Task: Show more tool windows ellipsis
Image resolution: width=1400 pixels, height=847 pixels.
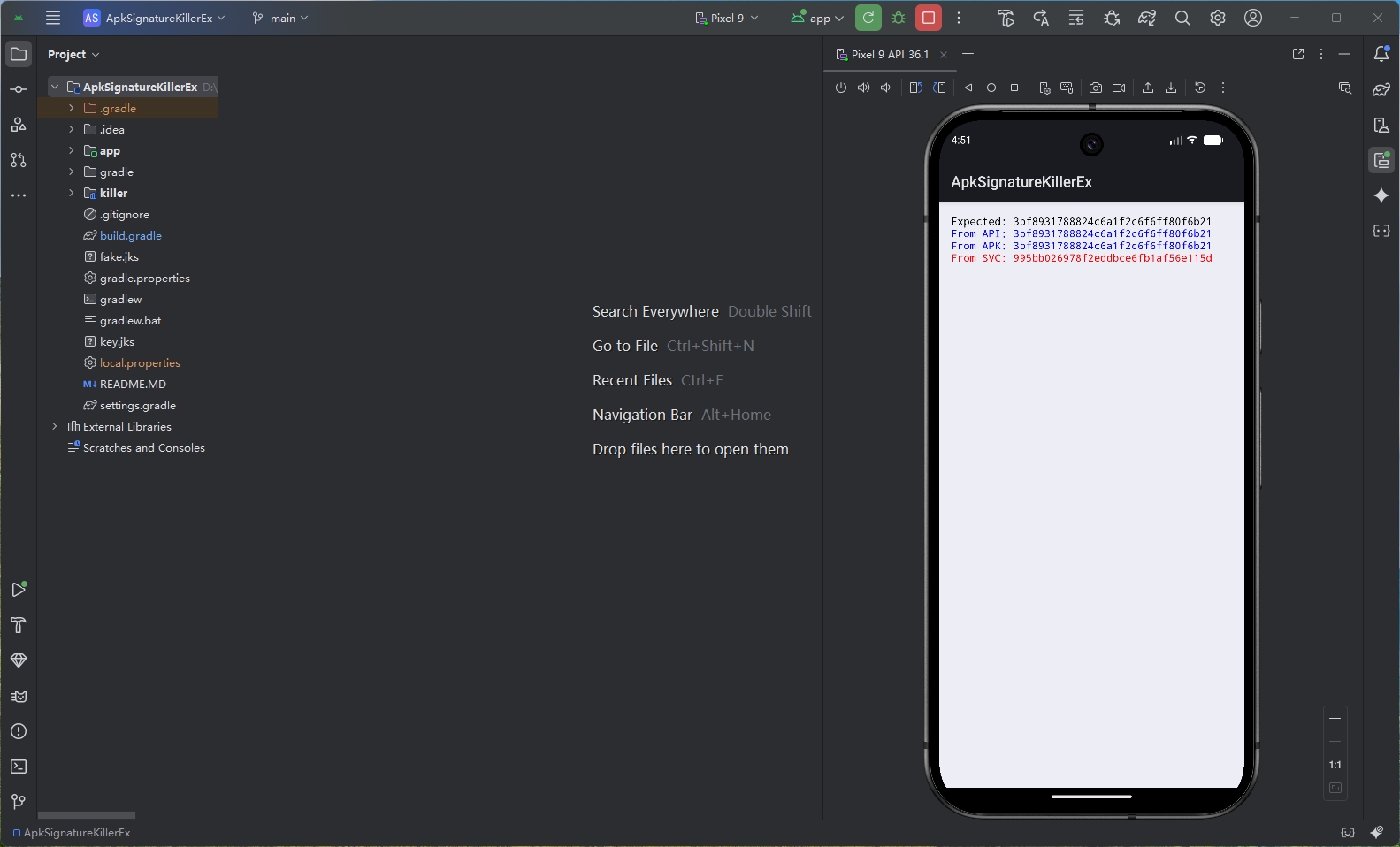Action: [x=19, y=195]
